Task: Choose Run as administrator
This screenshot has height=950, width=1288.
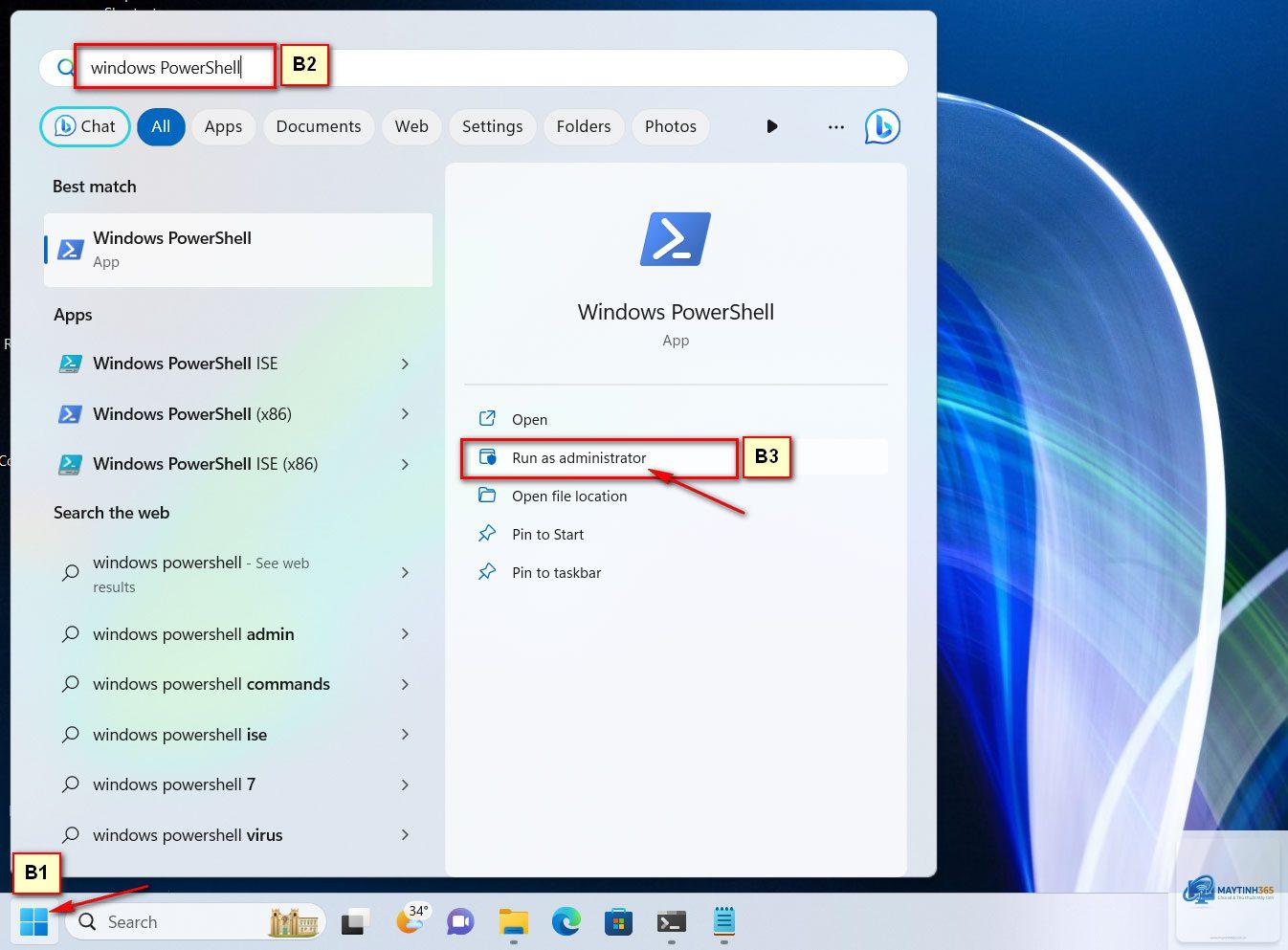Action: pos(676,457)
